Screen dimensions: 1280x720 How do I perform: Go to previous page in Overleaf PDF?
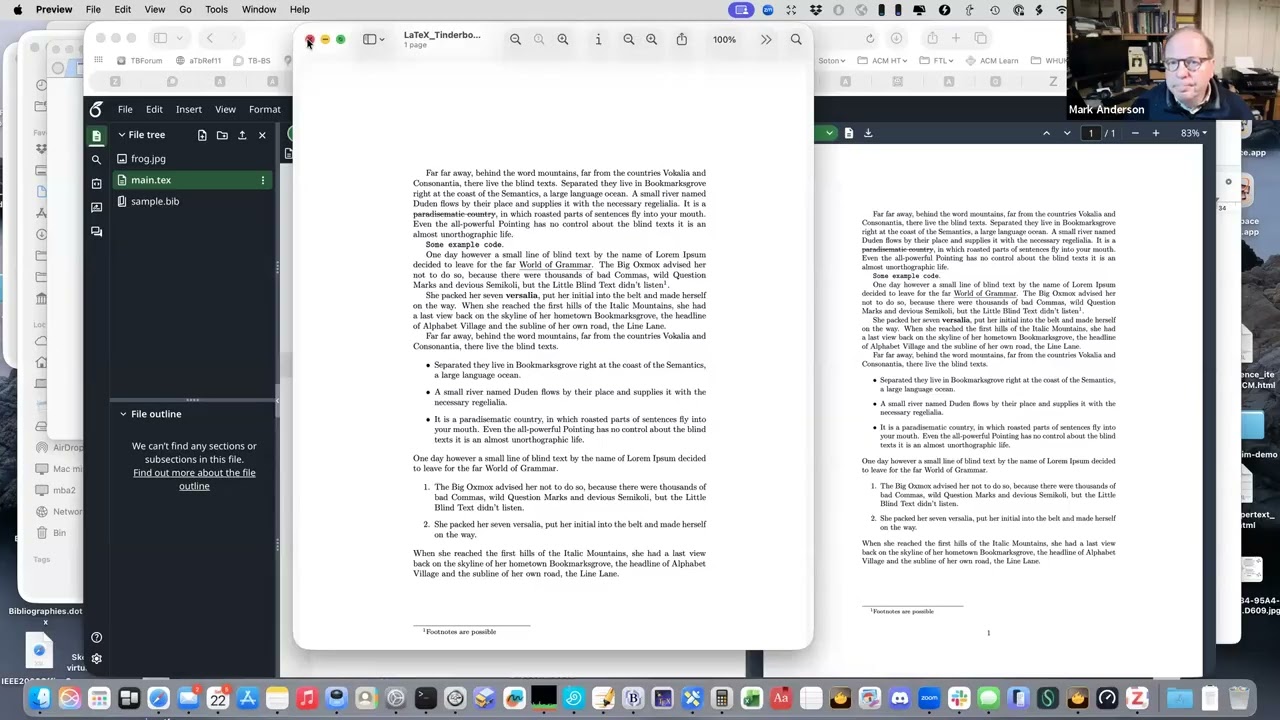tap(1046, 133)
